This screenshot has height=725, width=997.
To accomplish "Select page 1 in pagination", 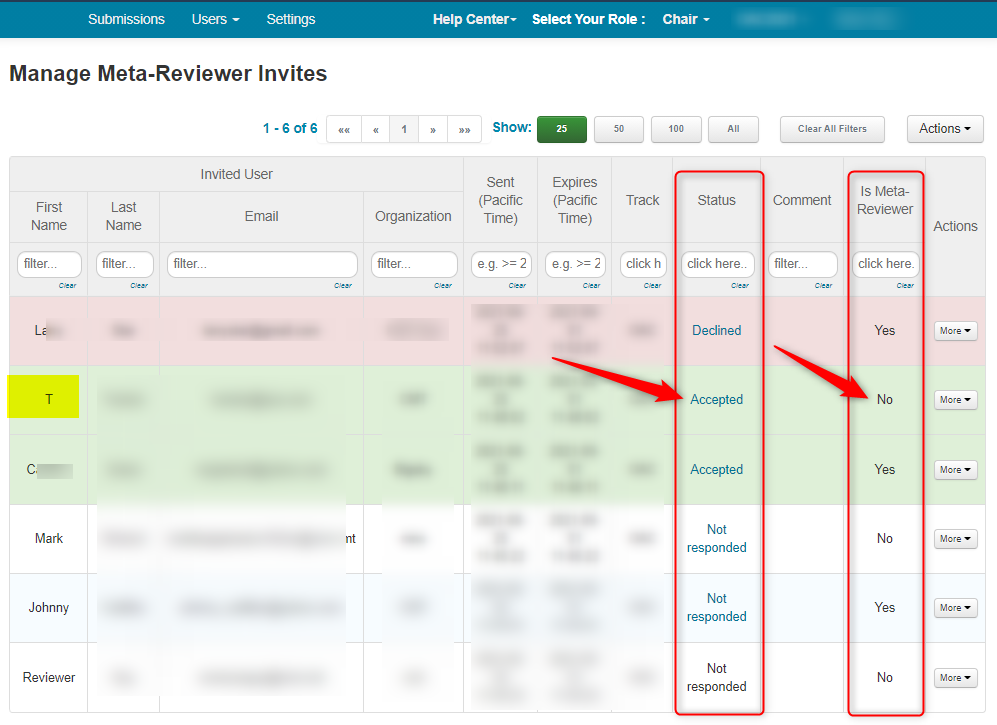I will (x=404, y=129).
